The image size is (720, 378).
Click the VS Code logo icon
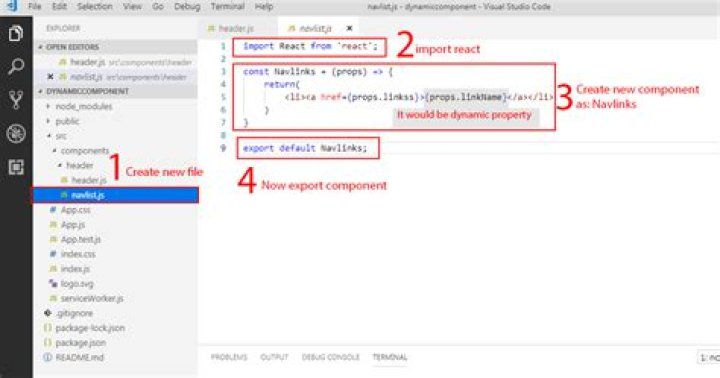(11, 6)
